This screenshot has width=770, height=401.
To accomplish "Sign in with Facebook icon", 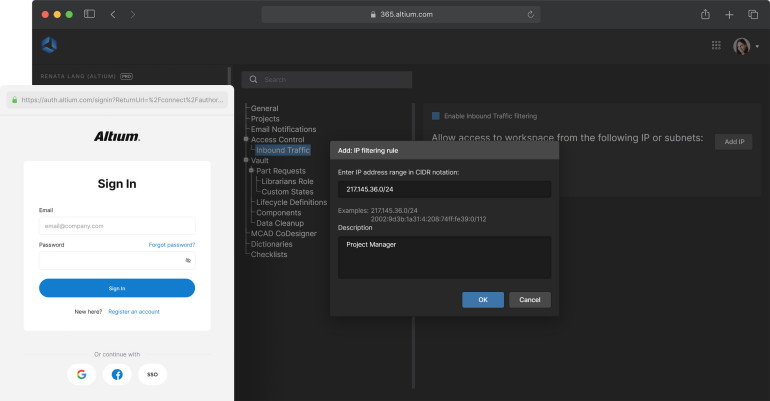I will tap(117, 374).
